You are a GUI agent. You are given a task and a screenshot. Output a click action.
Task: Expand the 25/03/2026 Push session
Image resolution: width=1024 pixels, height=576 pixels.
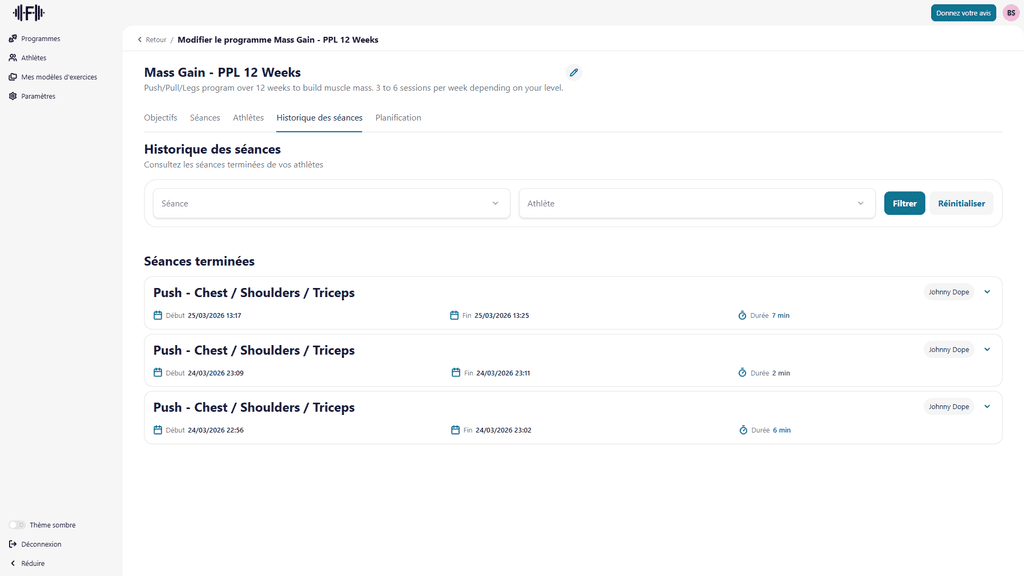point(987,292)
